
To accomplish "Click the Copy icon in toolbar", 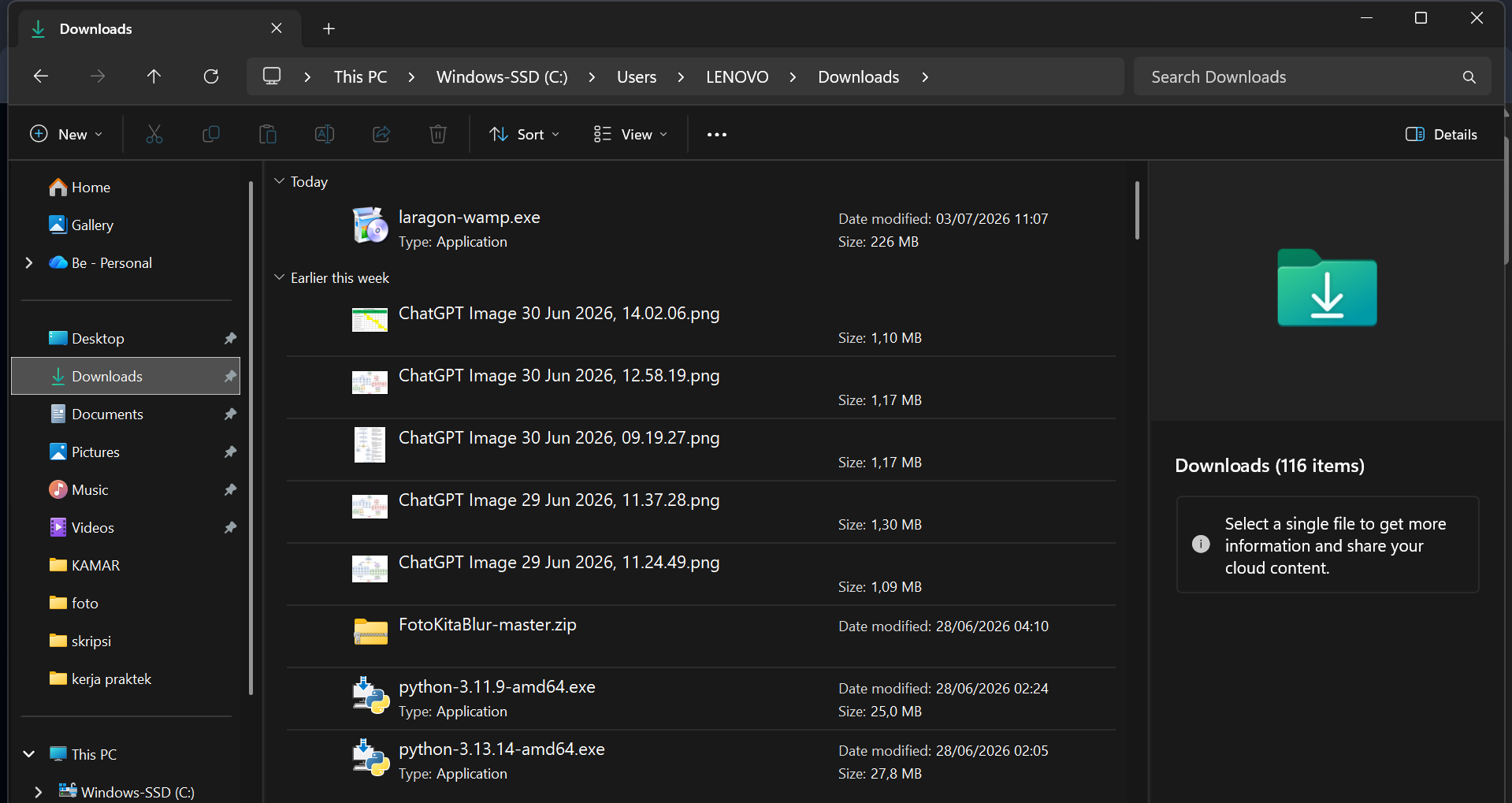I will [x=211, y=135].
